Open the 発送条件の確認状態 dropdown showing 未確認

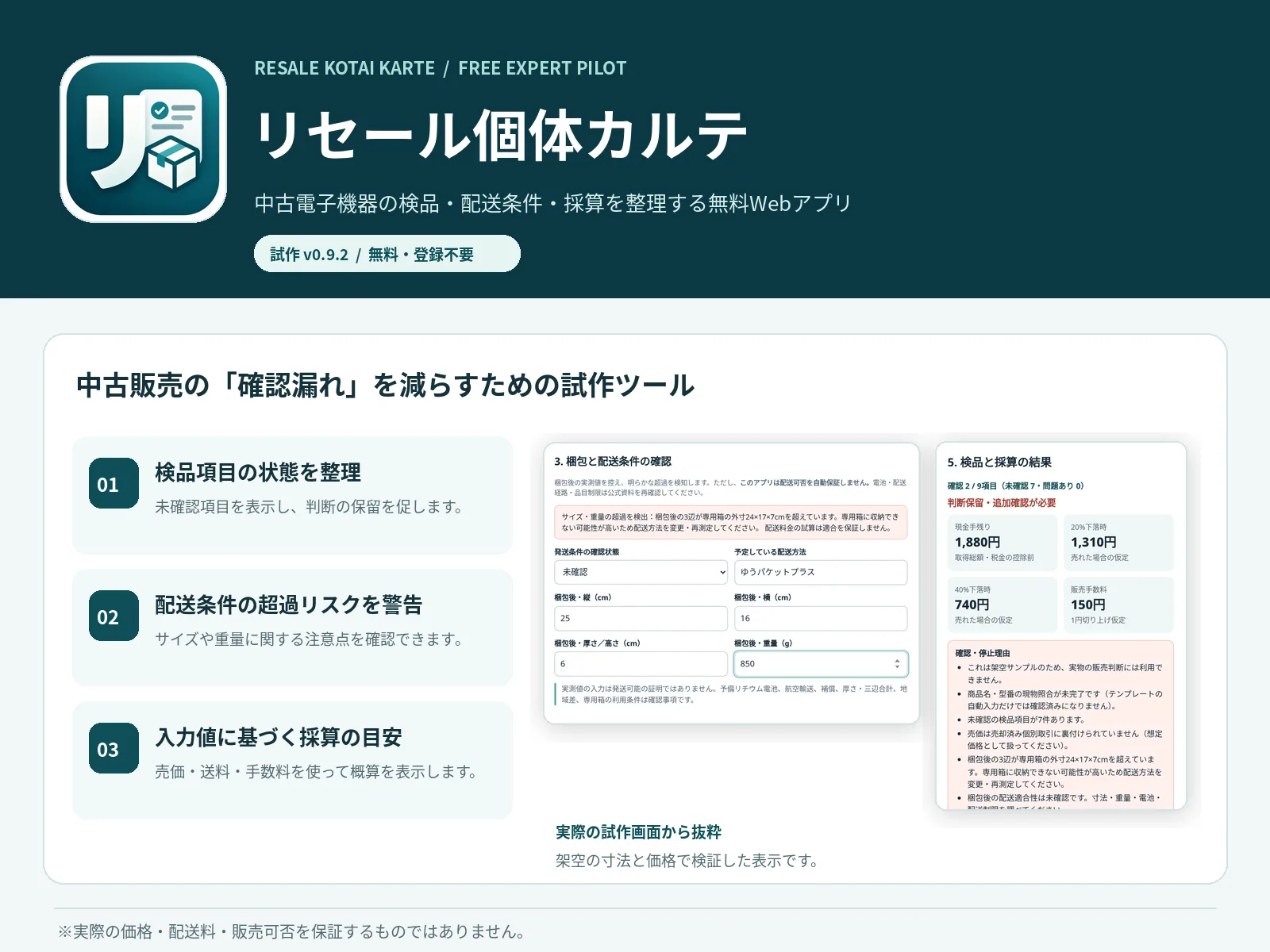tap(641, 572)
